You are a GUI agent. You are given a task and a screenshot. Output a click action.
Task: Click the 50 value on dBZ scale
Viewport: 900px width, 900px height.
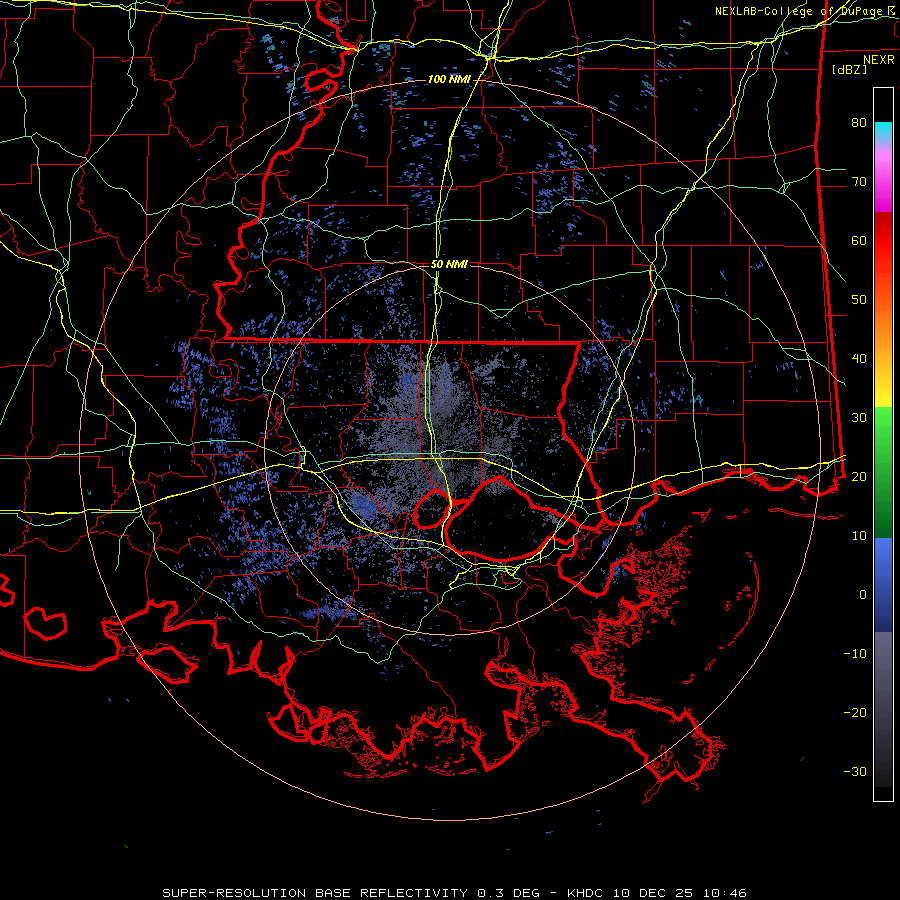coord(859,300)
